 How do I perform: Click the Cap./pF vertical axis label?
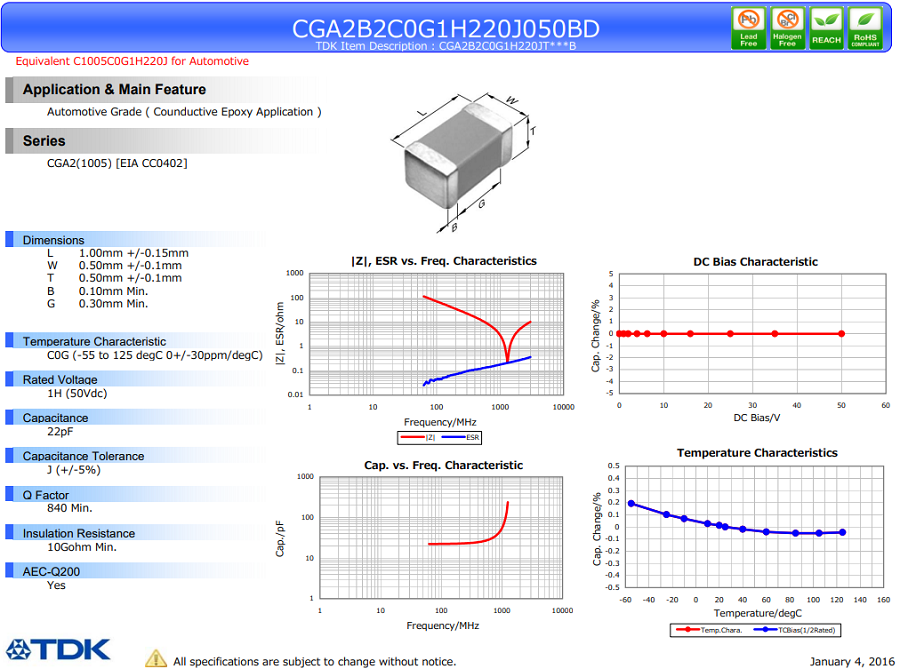280,539
